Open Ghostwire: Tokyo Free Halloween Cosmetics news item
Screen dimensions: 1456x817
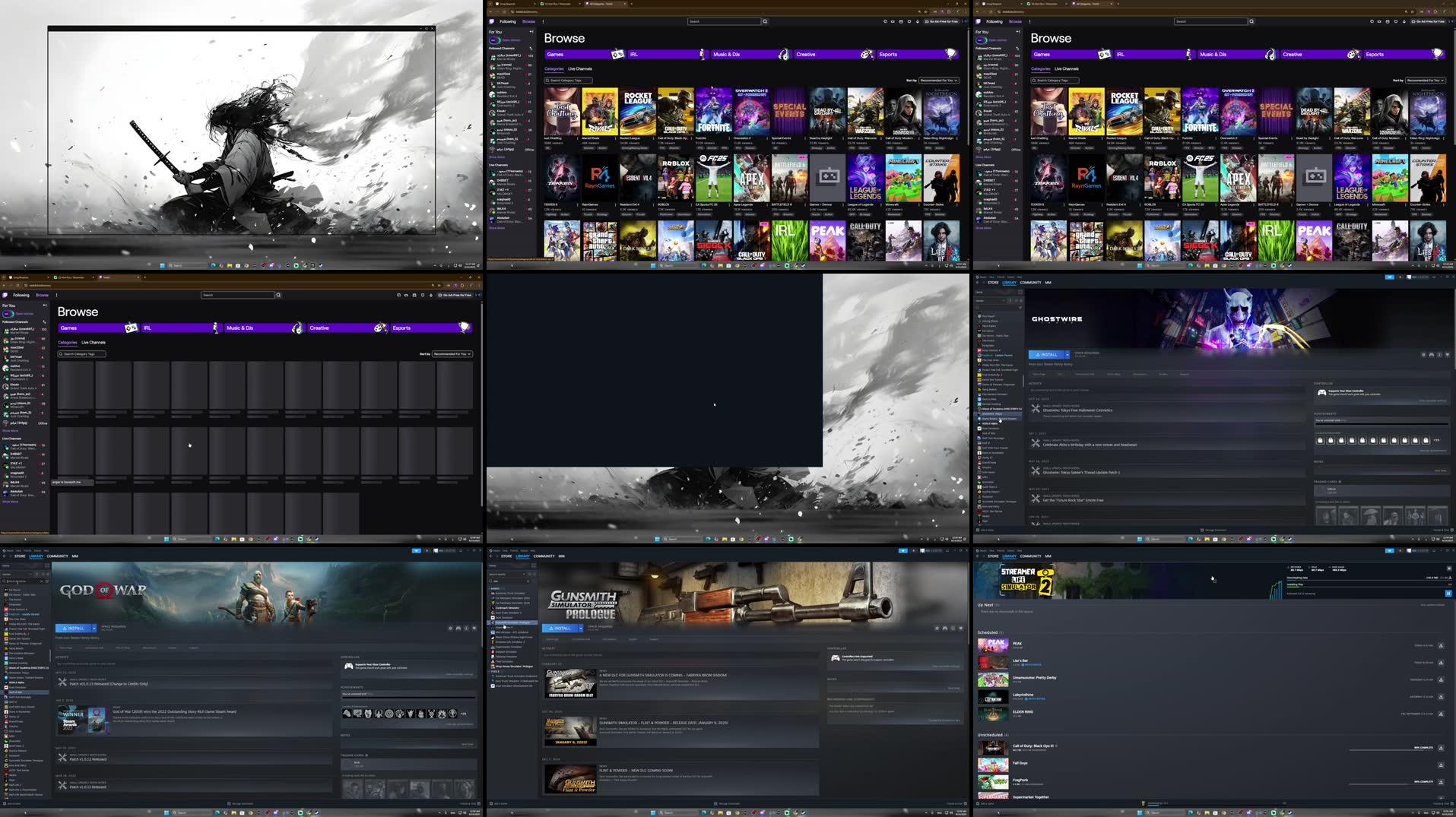coord(1077,410)
